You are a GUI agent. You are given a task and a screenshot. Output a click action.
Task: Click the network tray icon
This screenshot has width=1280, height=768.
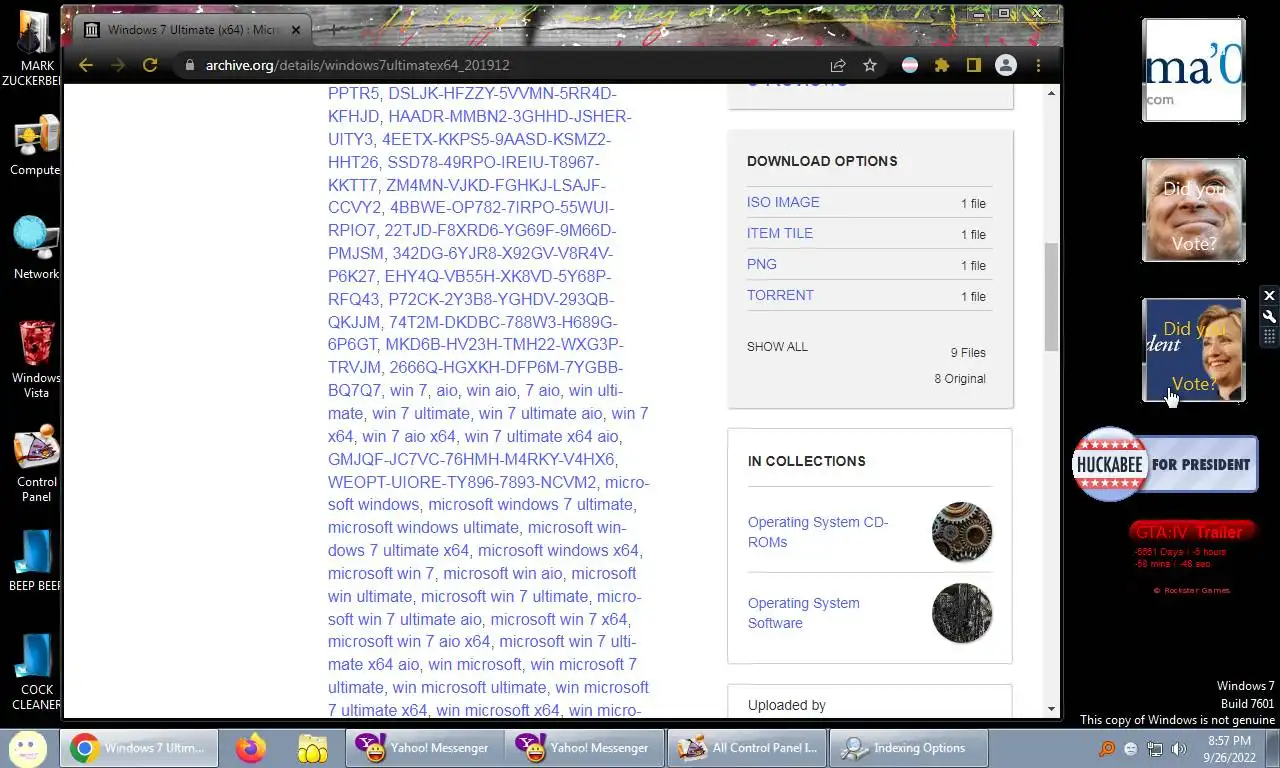tap(1155, 748)
